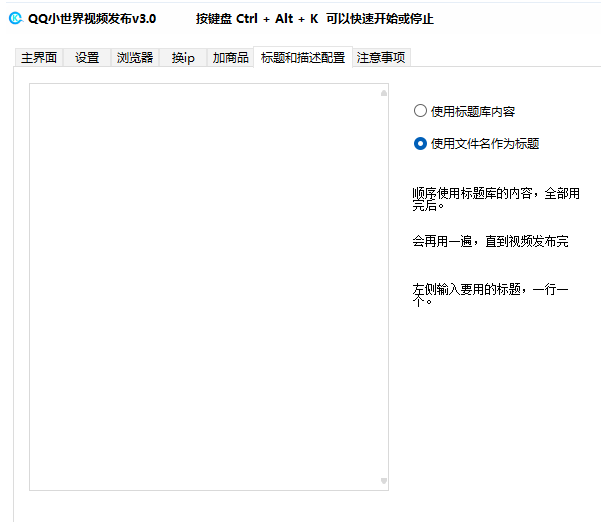Select the 使用标题库内容 radio button

(420, 112)
